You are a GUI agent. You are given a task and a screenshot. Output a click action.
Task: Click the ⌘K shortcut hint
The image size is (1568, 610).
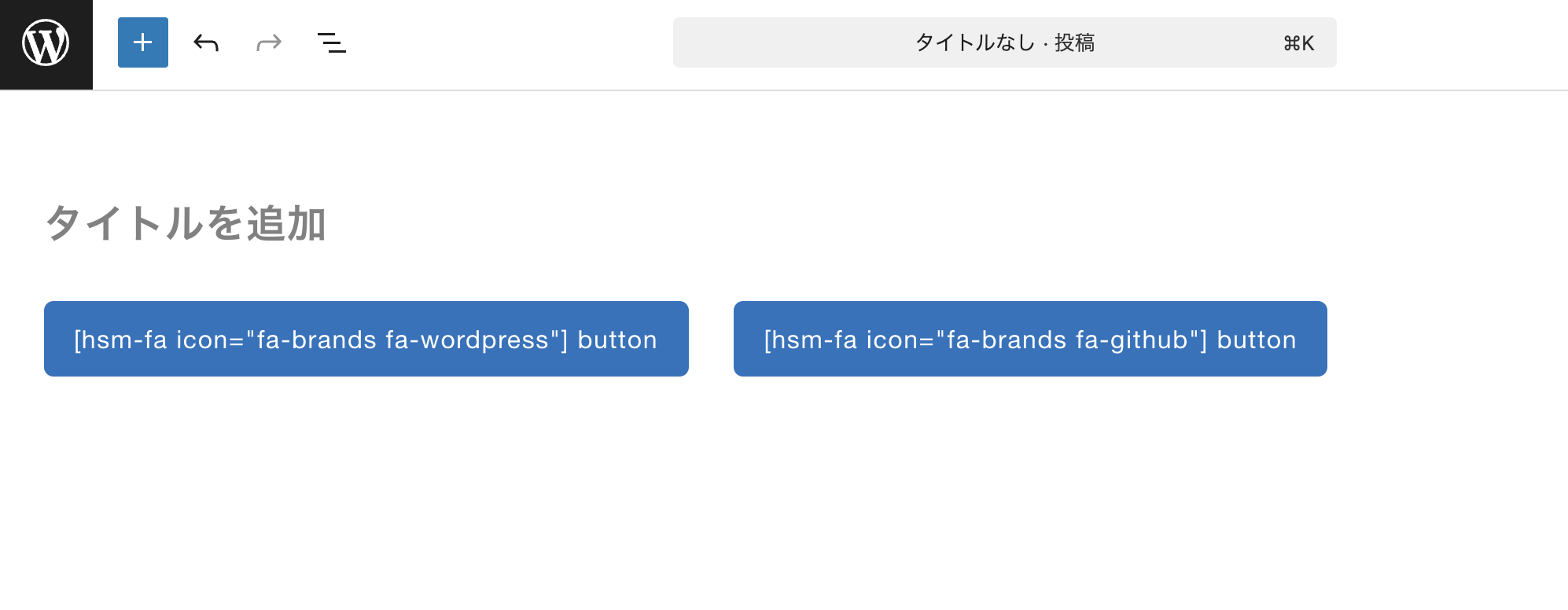click(1298, 43)
